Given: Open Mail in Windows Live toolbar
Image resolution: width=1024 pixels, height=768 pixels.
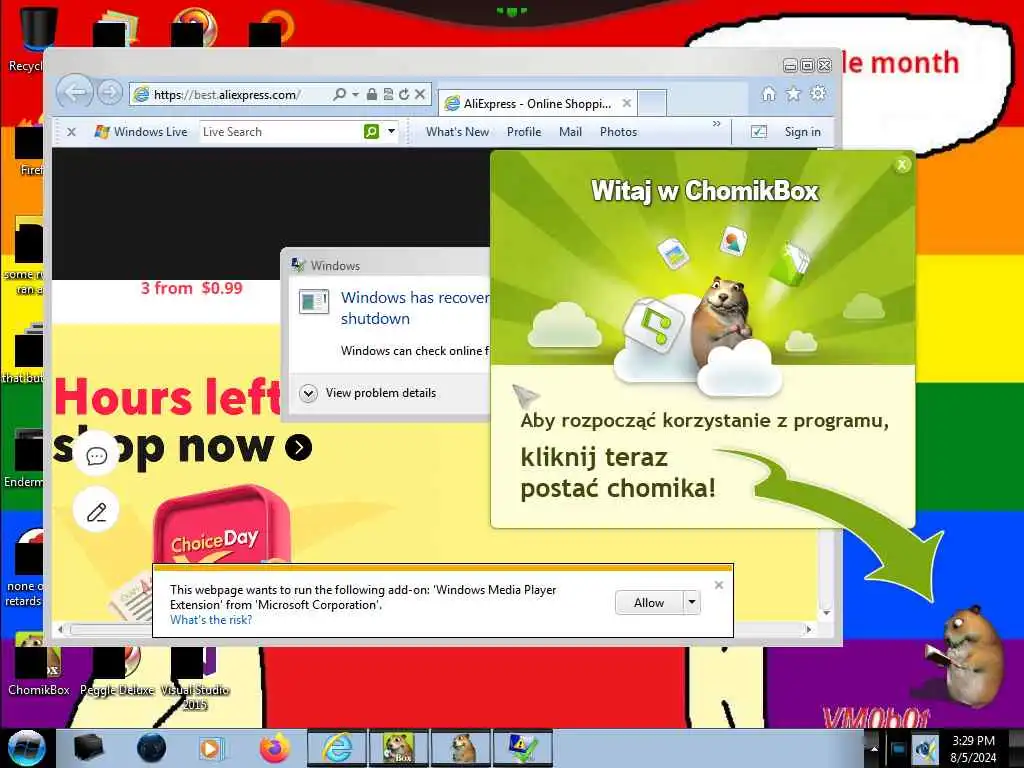Looking at the screenshot, I should click(x=570, y=132).
